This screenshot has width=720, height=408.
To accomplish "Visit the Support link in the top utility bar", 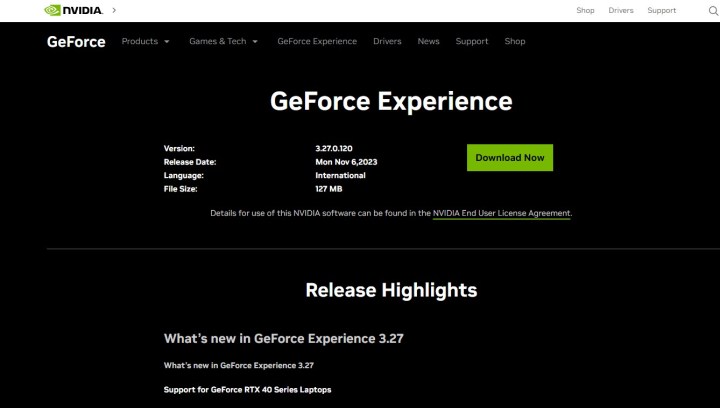I will click(x=661, y=10).
